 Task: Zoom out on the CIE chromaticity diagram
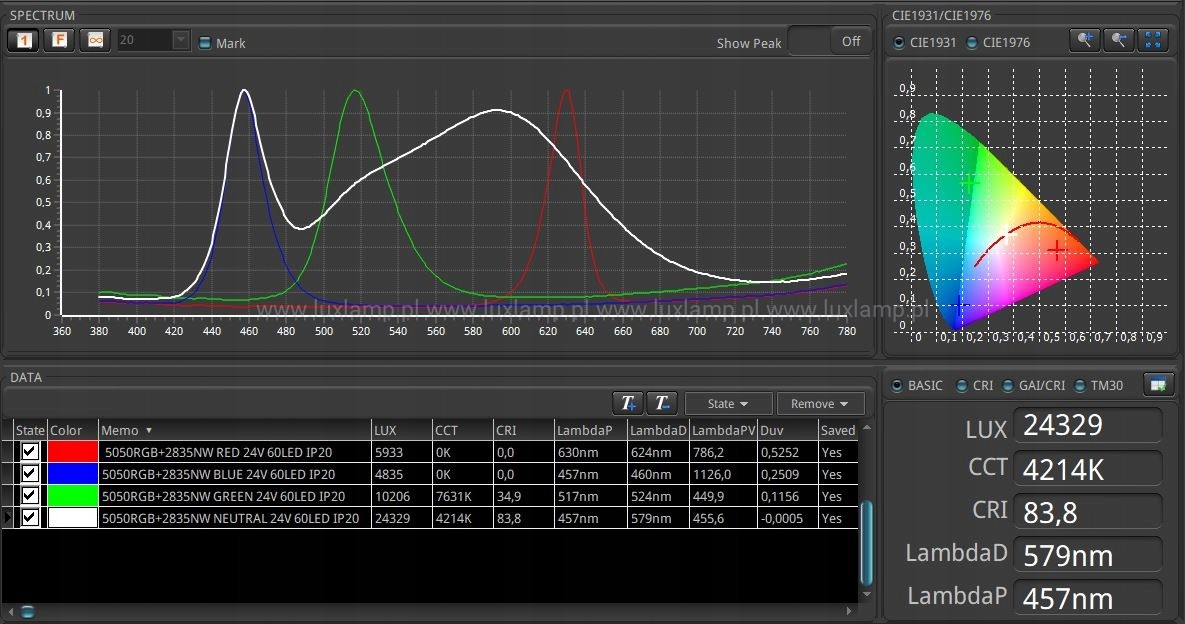(1119, 41)
